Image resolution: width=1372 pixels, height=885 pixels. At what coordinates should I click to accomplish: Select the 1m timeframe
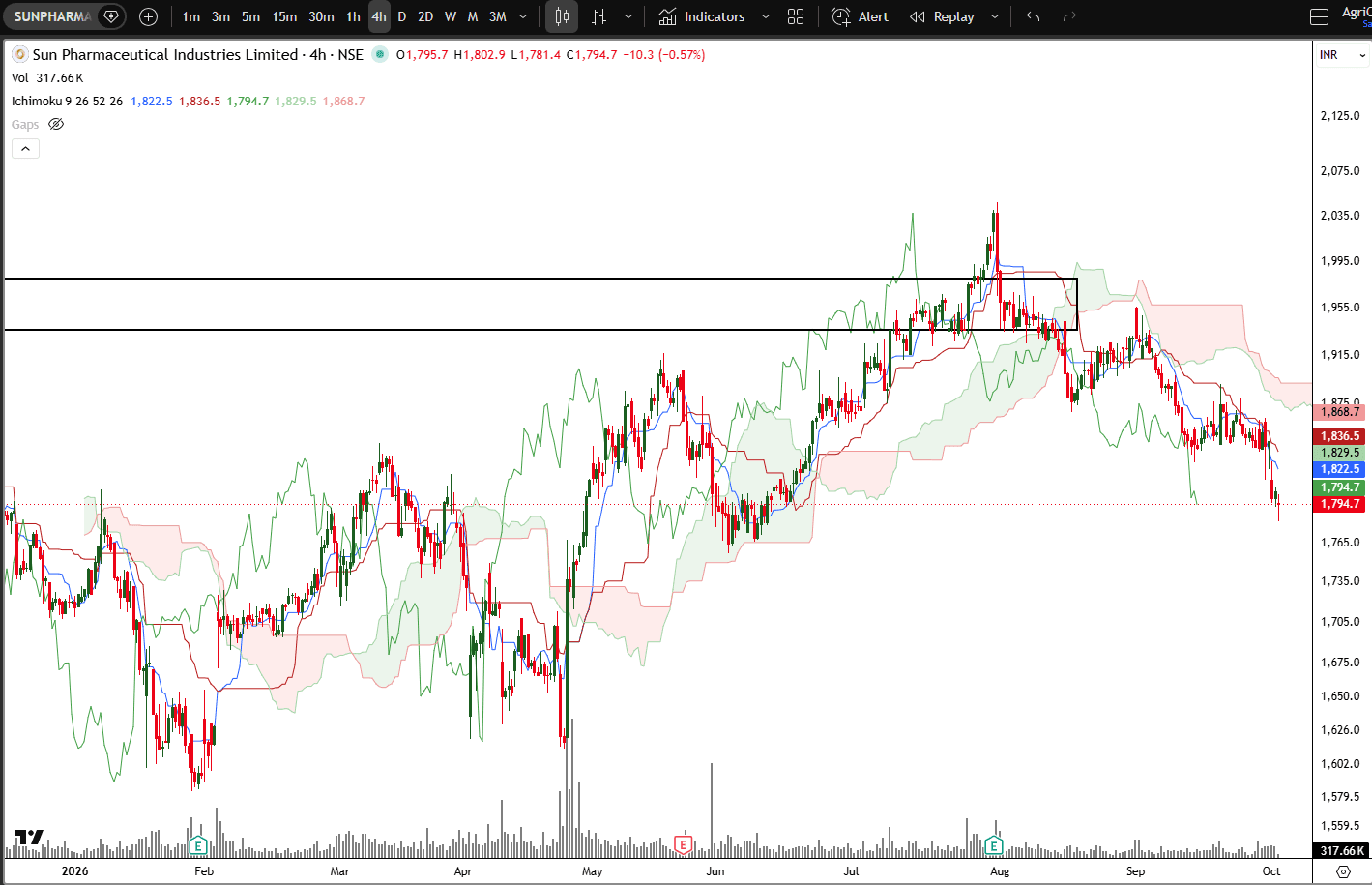[191, 16]
